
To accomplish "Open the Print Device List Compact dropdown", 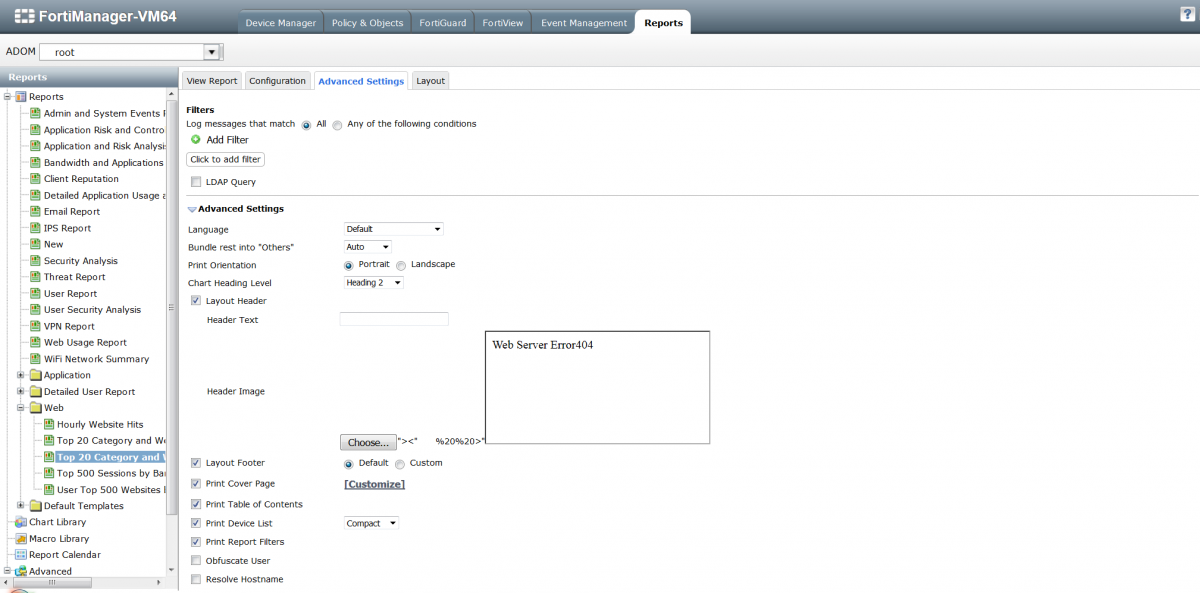I will point(371,523).
